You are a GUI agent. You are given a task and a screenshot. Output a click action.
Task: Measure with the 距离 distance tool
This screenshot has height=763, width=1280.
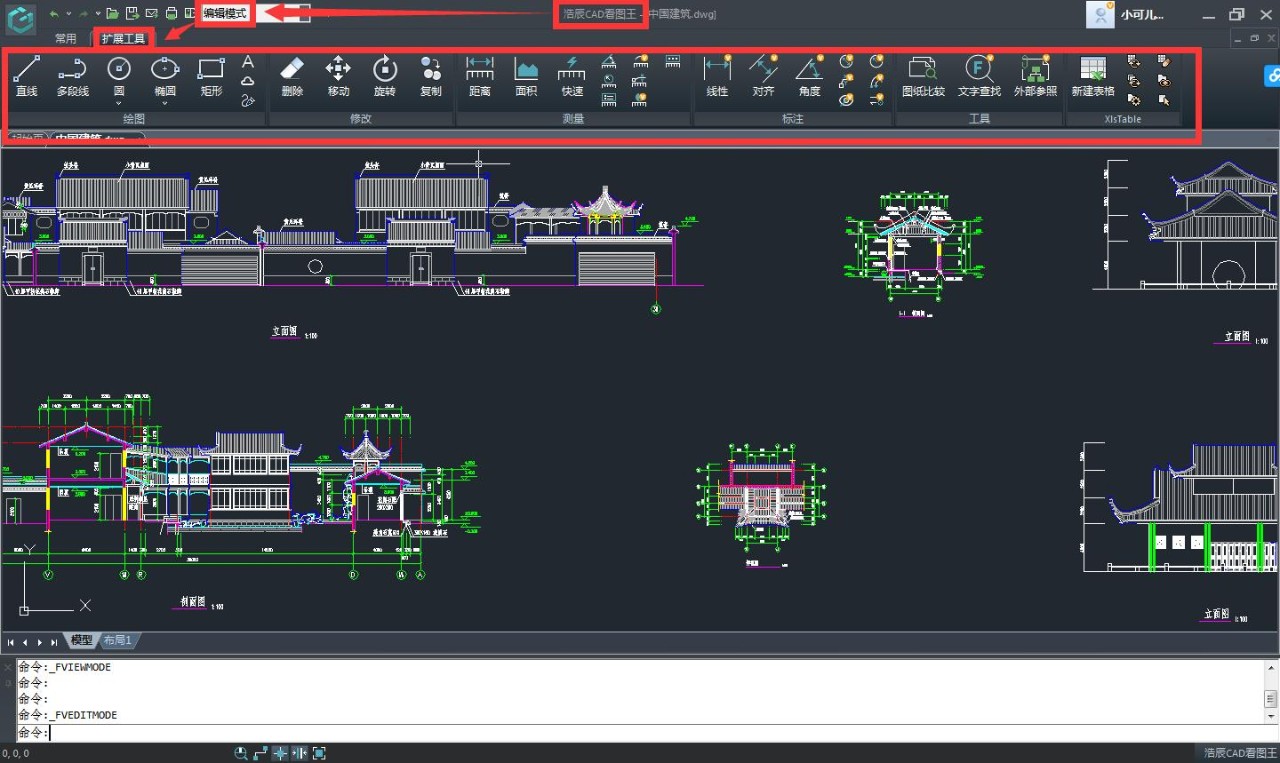pos(480,76)
